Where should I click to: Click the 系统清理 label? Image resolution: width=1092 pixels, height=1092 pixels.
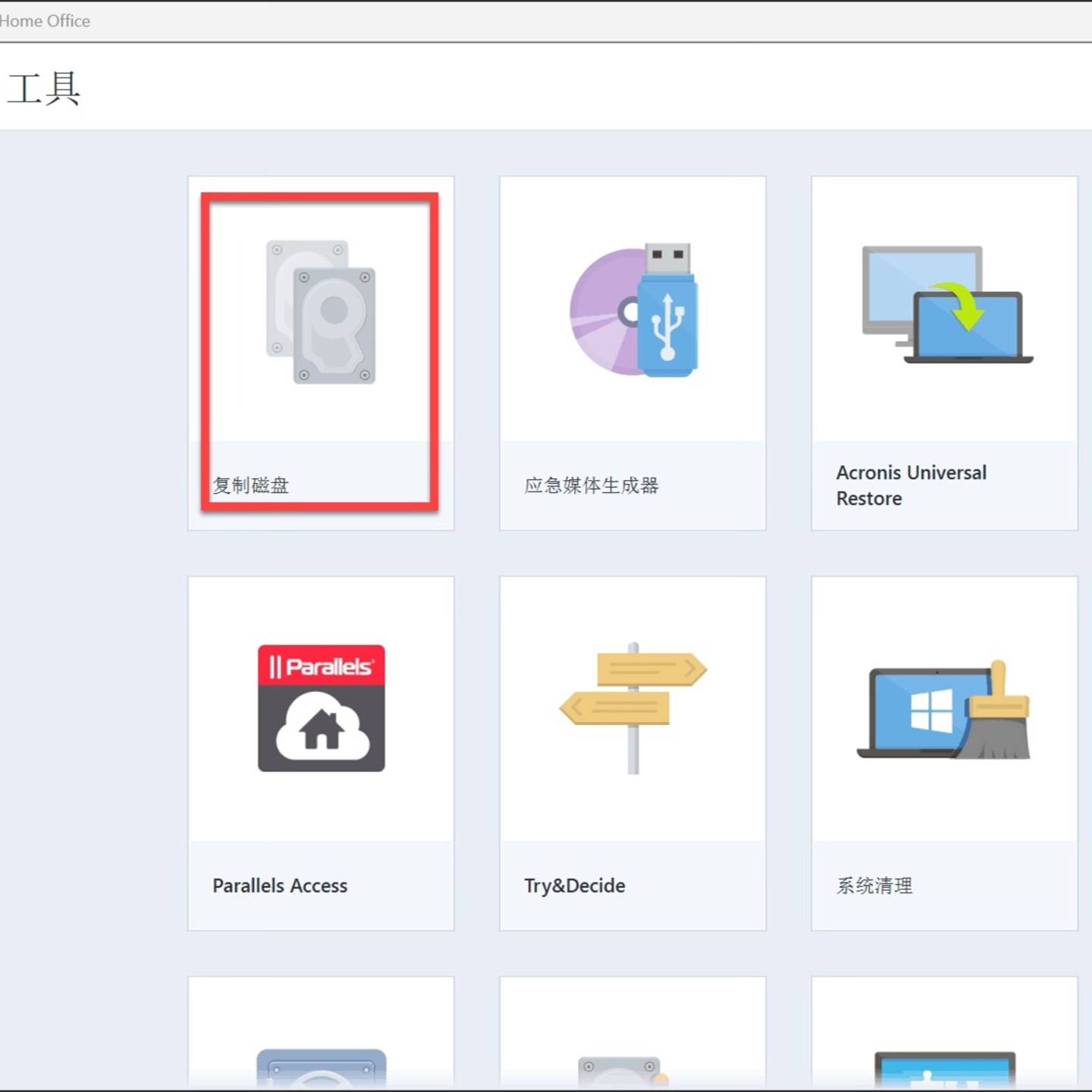(874, 886)
